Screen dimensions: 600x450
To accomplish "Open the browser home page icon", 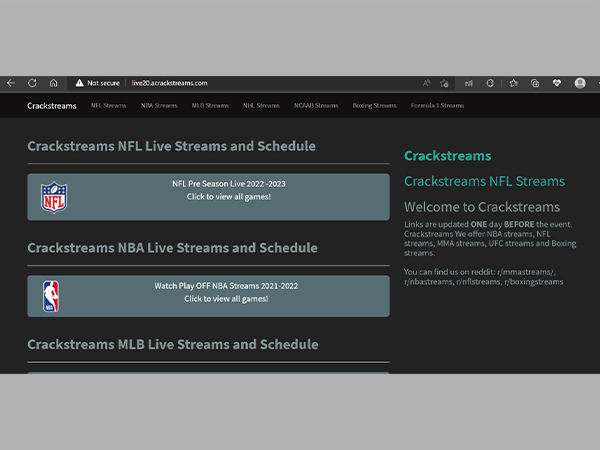I will pos(54,83).
